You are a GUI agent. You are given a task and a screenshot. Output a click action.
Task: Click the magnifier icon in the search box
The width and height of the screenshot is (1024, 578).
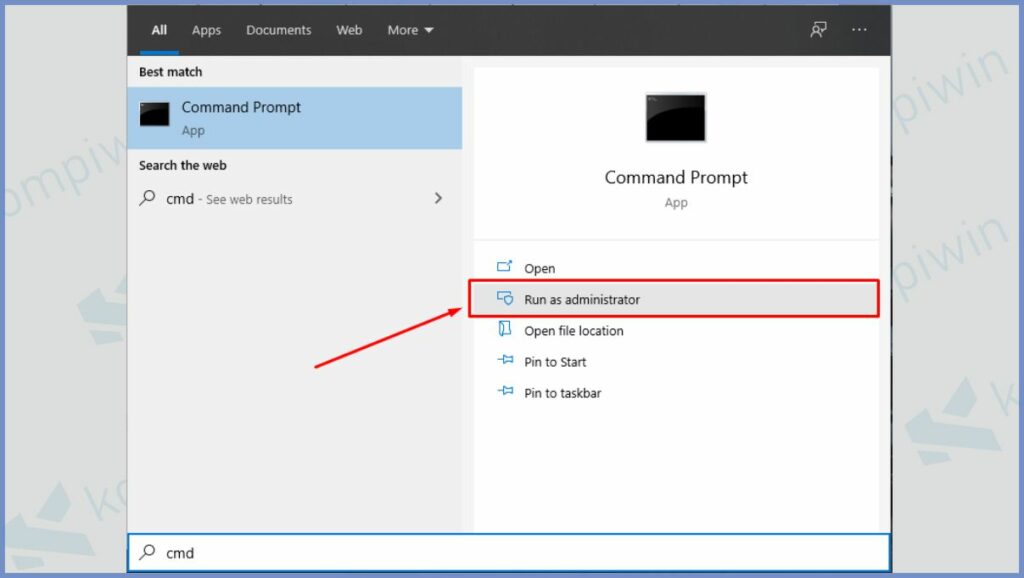click(148, 552)
